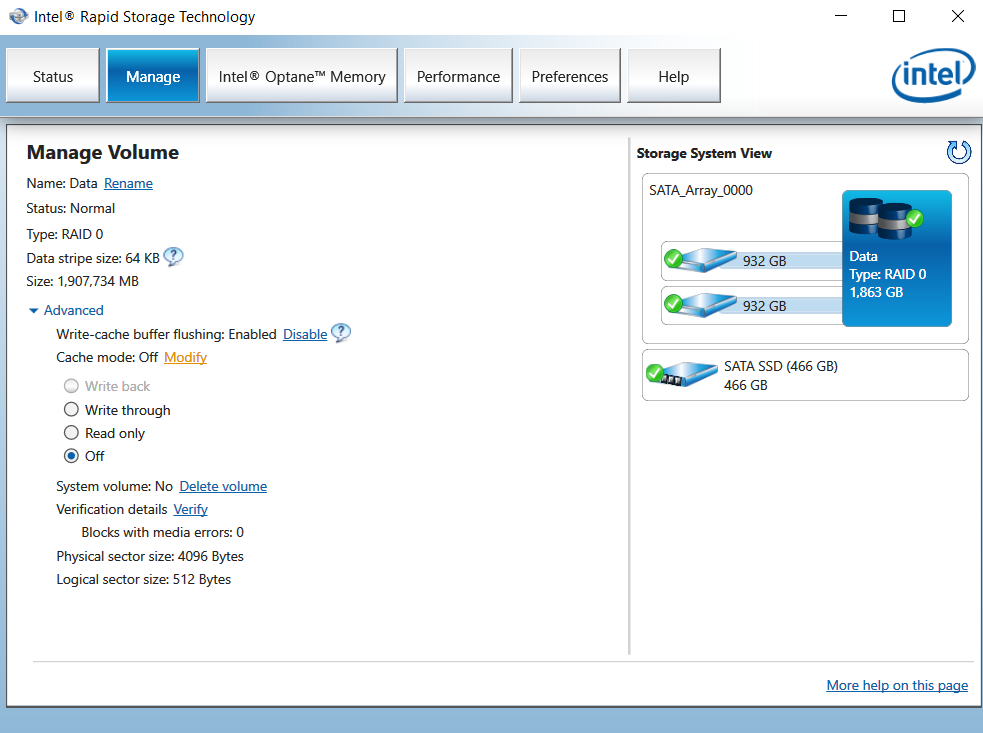Open the Intel Optane Memory tab
983x733 pixels.
pyautogui.click(x=302, y=76)
